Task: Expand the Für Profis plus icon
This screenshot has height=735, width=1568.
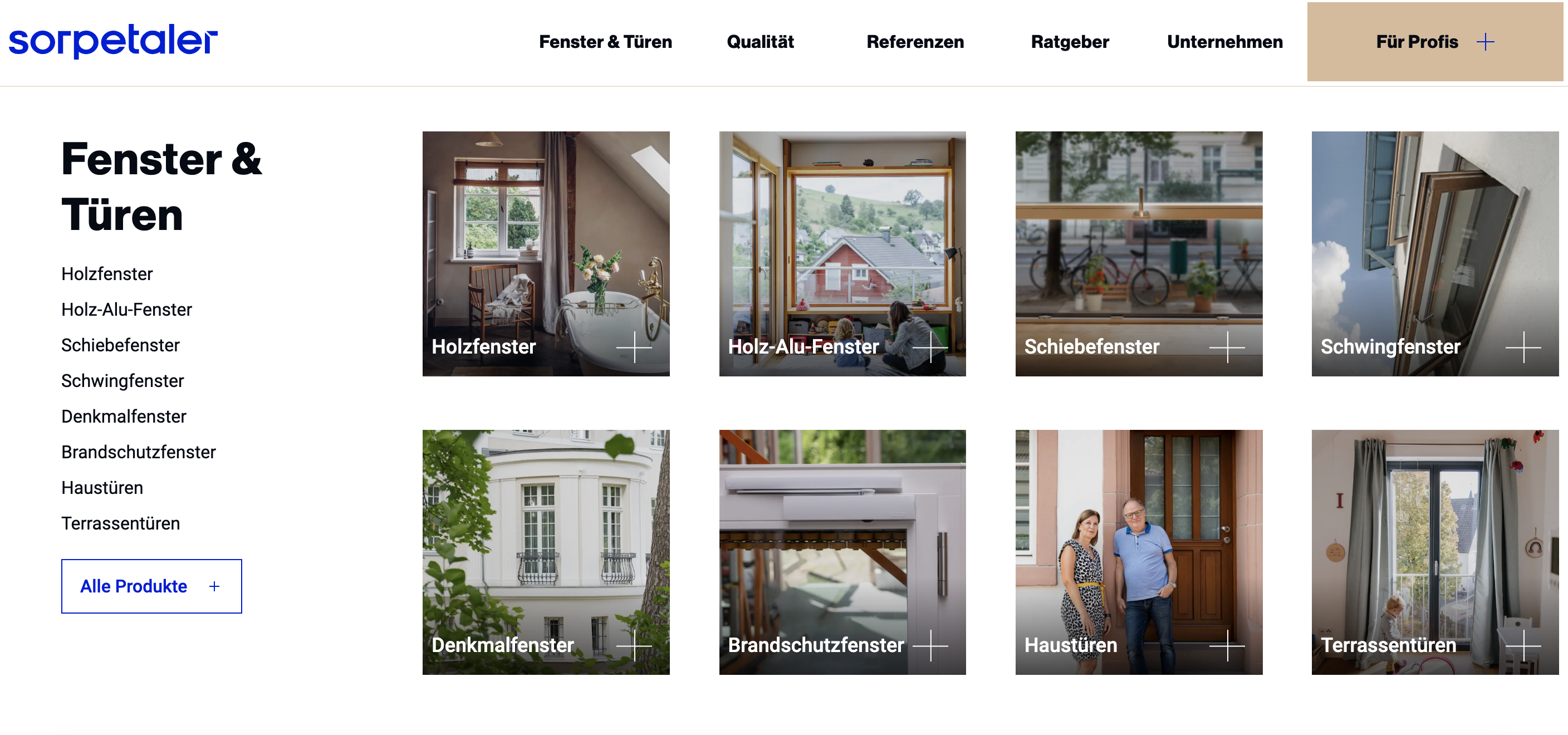Action: click(x=1485, y=42)
